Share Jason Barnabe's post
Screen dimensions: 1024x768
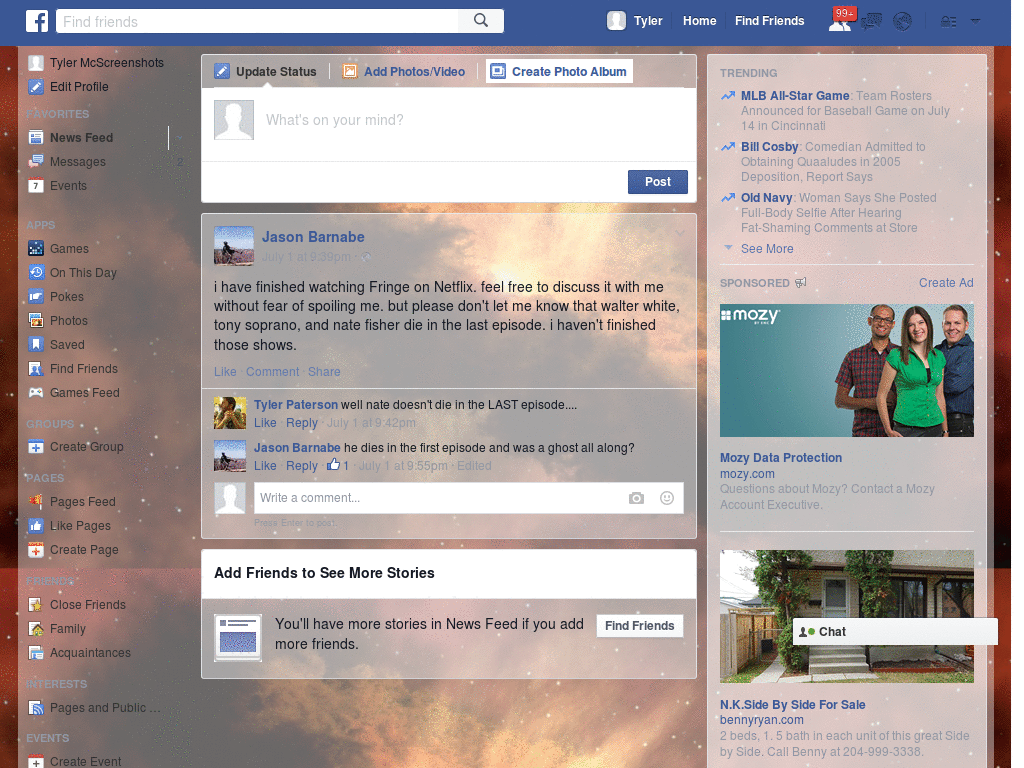click(x=324, y=372)
